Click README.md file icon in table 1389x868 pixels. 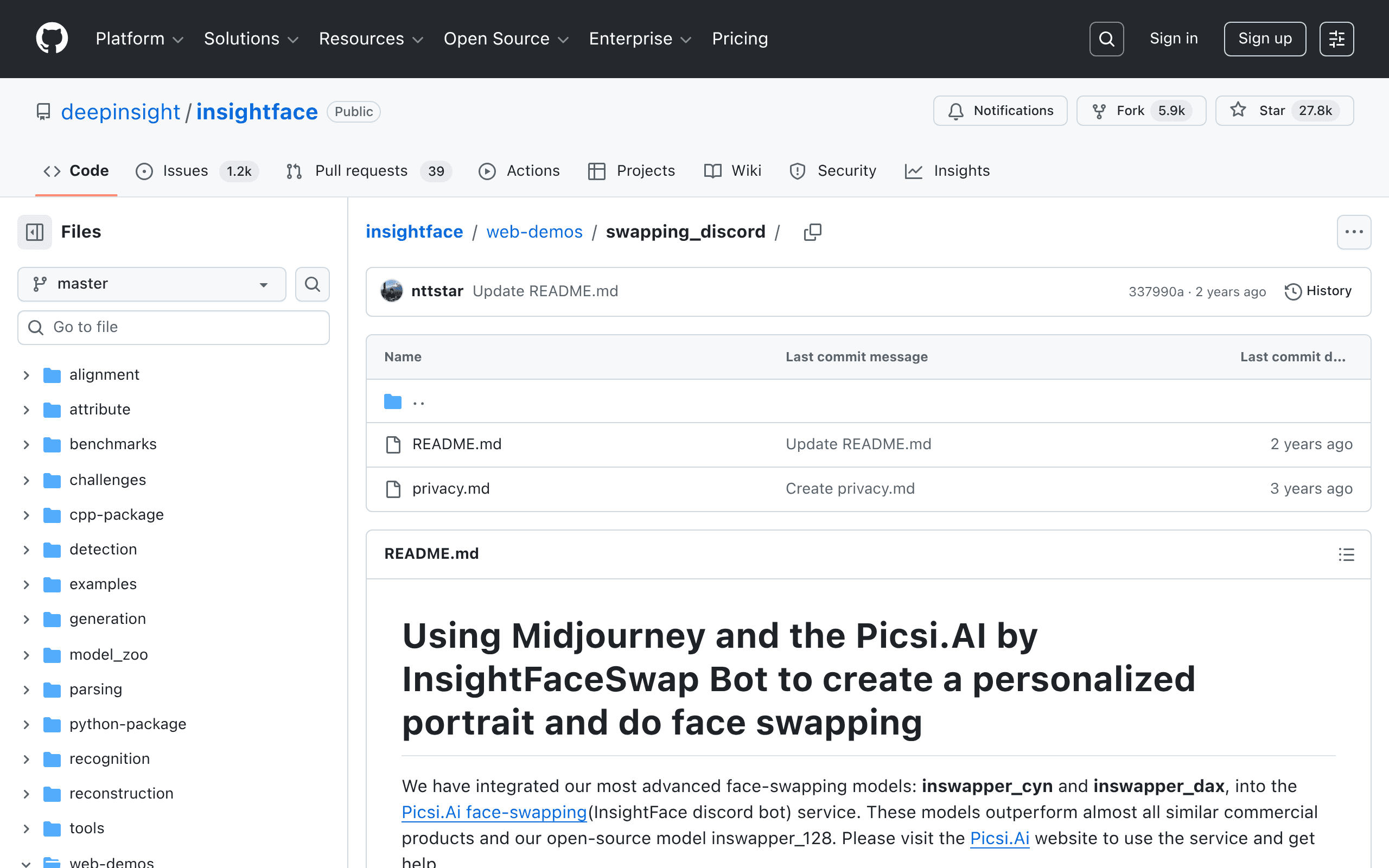click(x=393, y=444)
